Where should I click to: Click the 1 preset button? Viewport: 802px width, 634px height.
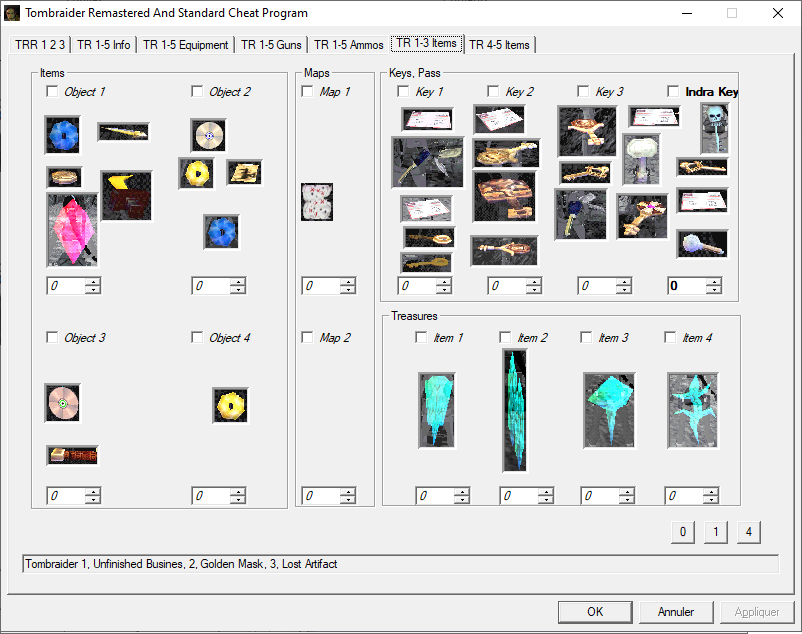pyautogui.click(x=716, y=532)
